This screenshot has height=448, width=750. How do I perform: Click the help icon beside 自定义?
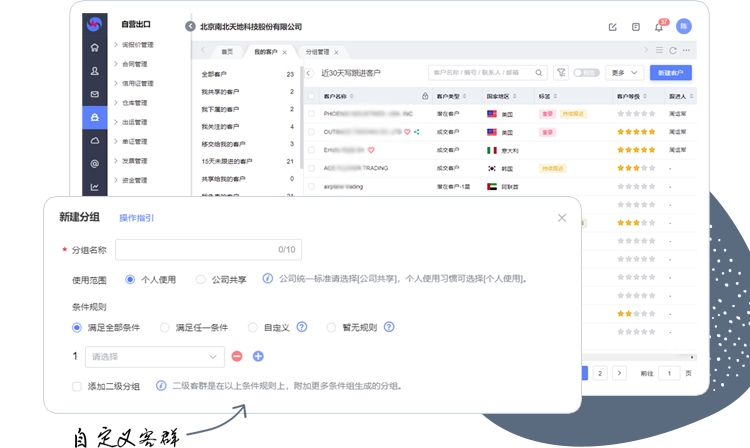[x=301, y=327]
